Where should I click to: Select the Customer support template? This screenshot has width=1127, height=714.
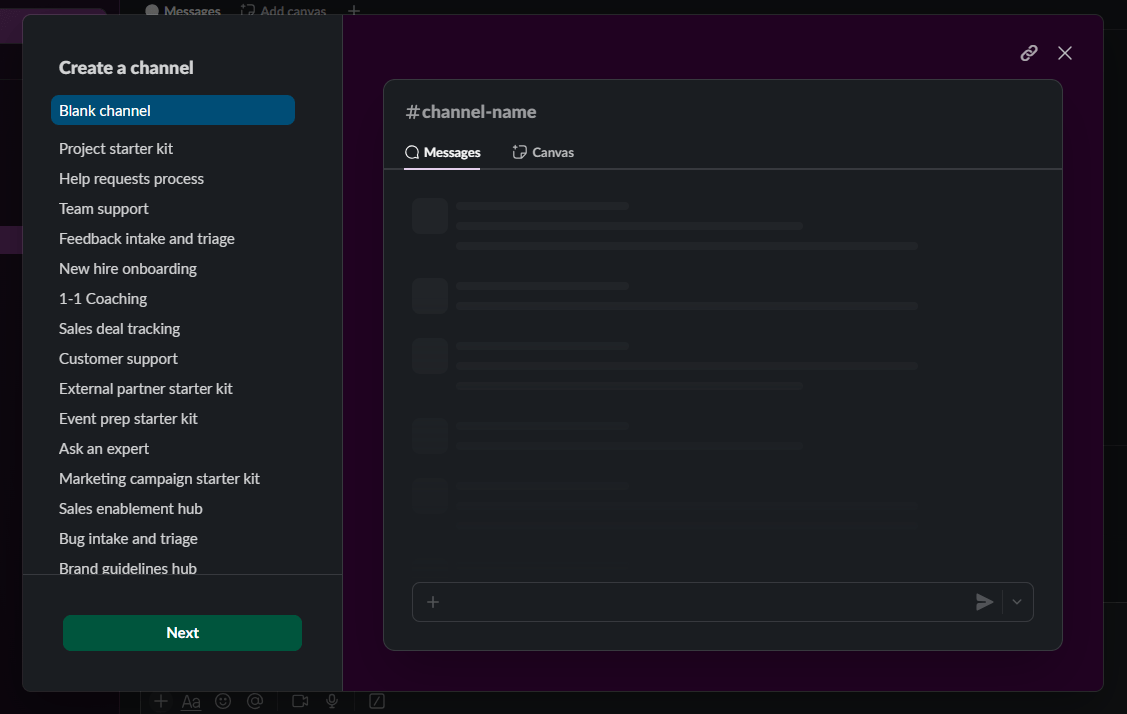[118, 358]
